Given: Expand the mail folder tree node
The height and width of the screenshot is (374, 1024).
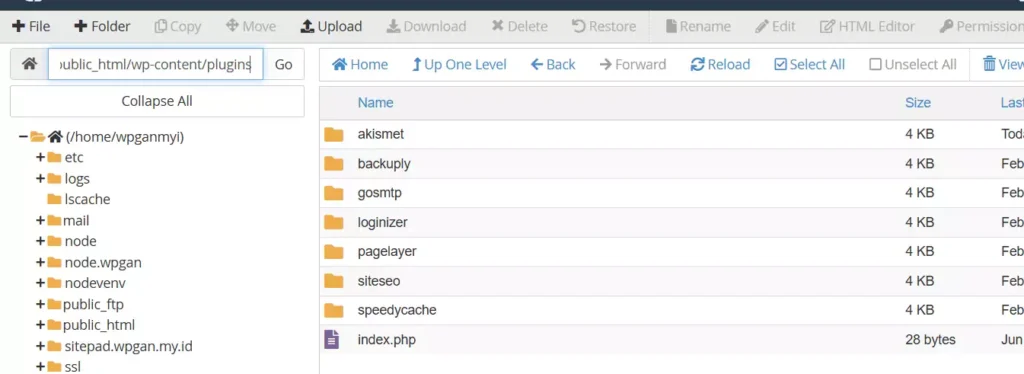Looking at the screenshot, I should pyautogui.click(x=40, y=221).
